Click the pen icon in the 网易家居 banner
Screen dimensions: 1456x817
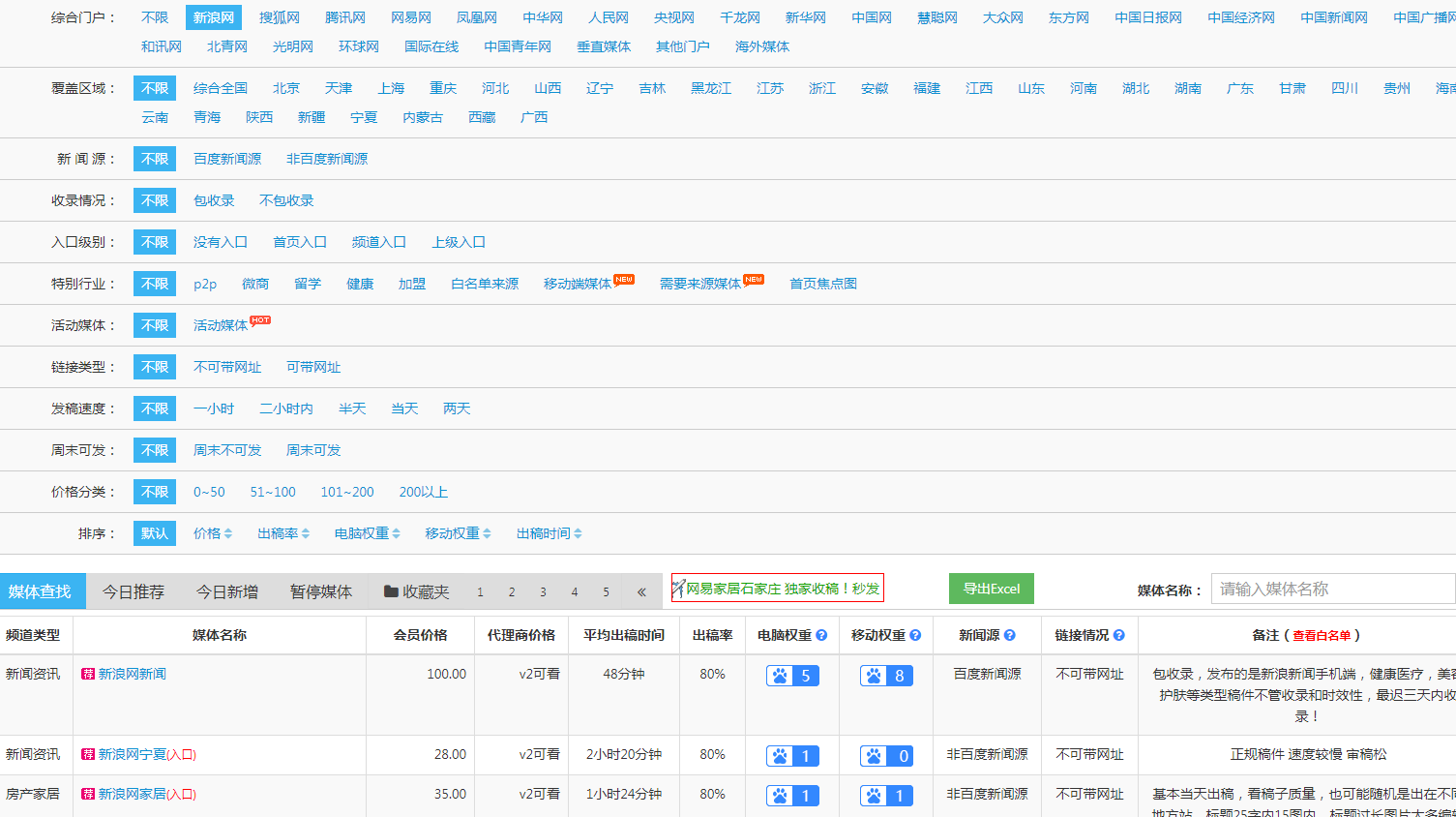(x=678, y=589)
